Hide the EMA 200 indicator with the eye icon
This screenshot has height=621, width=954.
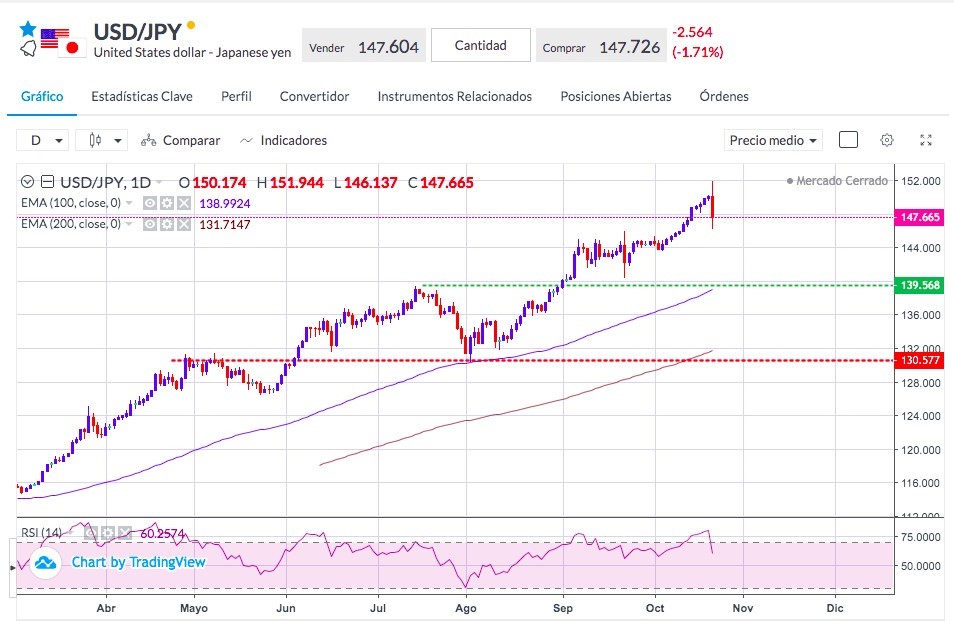[150, 224]
